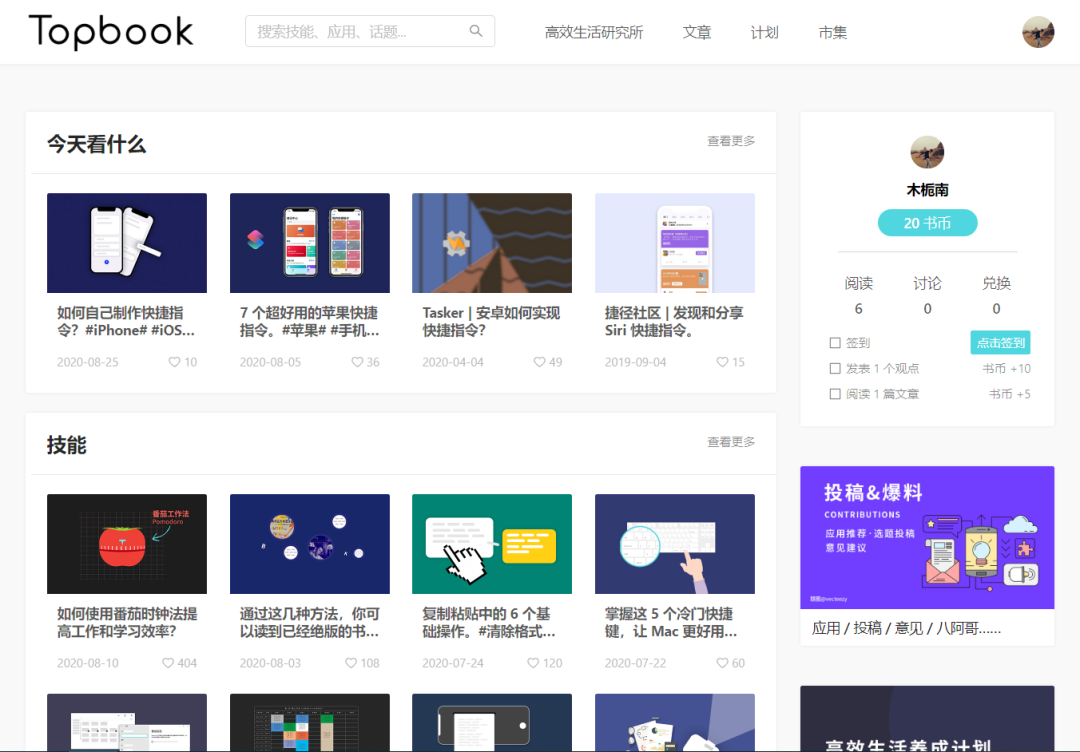Like the 如何自己制作快捷指令 article heart icon

point(174,362)
